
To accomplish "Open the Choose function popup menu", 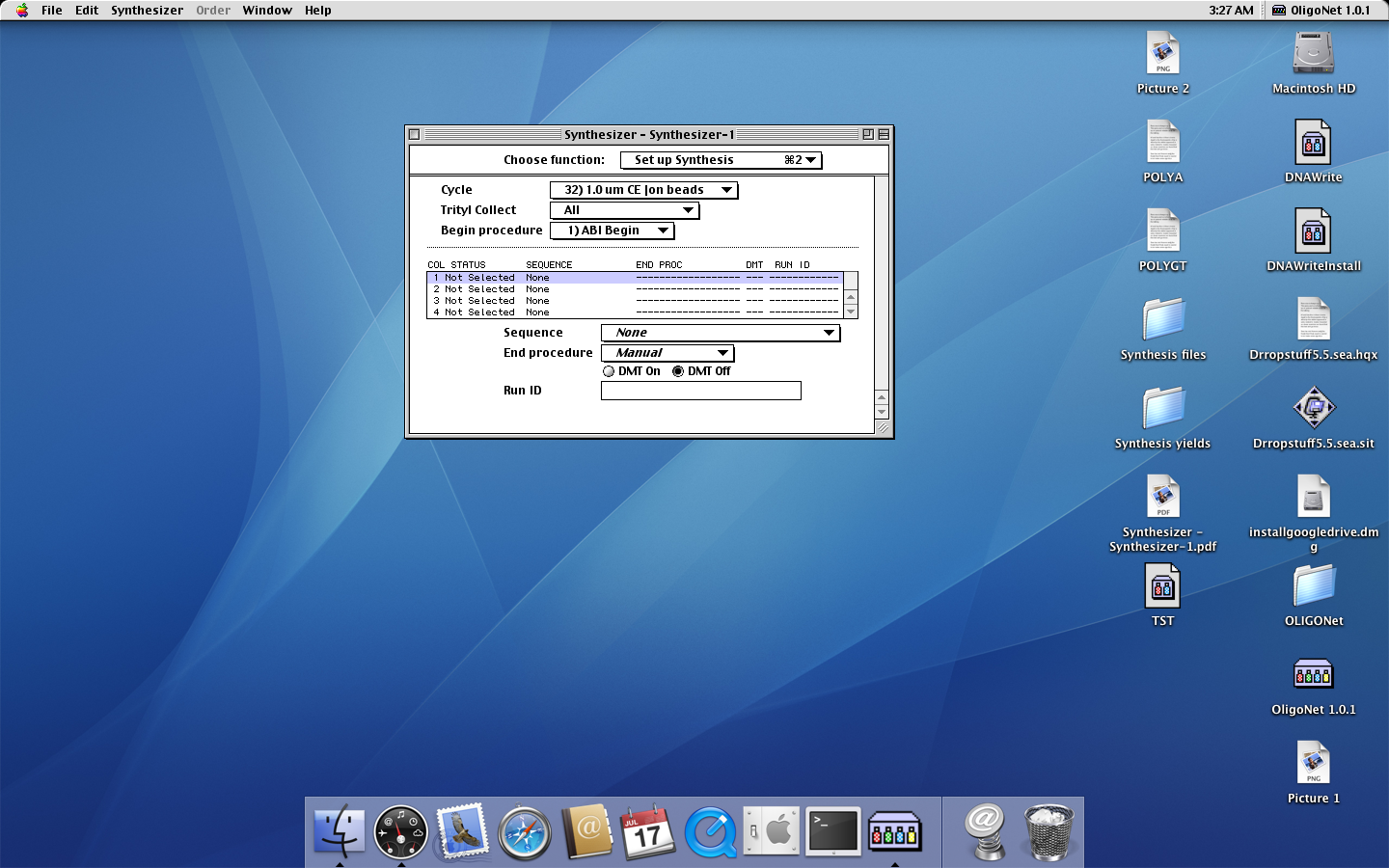I will tap(721, 160).
